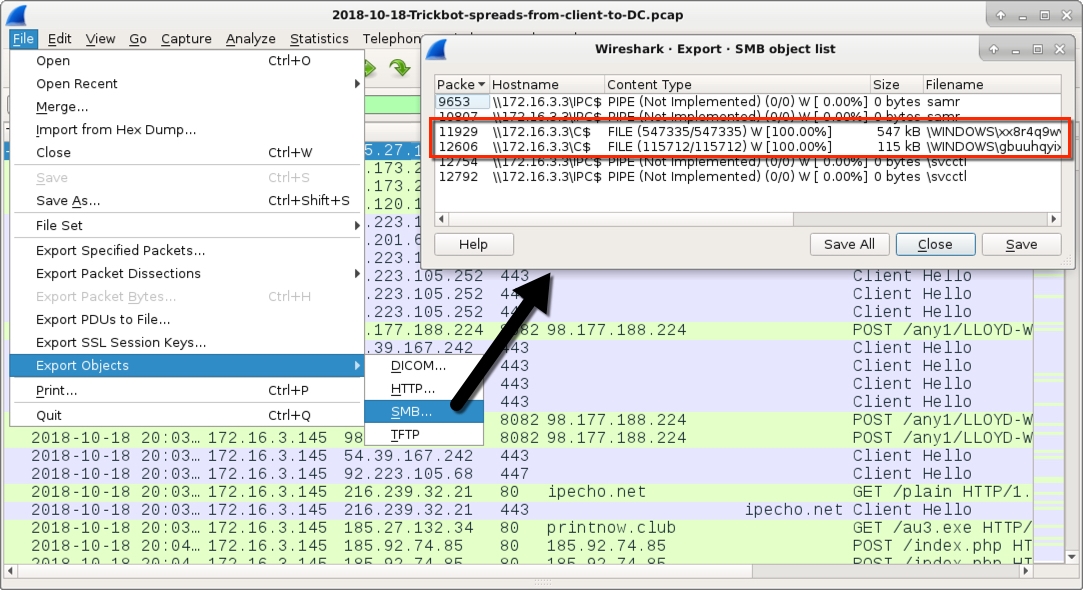1083x590 pixels.
Task: Choose Print... from the File menu
Action: (x=187, y=390)
